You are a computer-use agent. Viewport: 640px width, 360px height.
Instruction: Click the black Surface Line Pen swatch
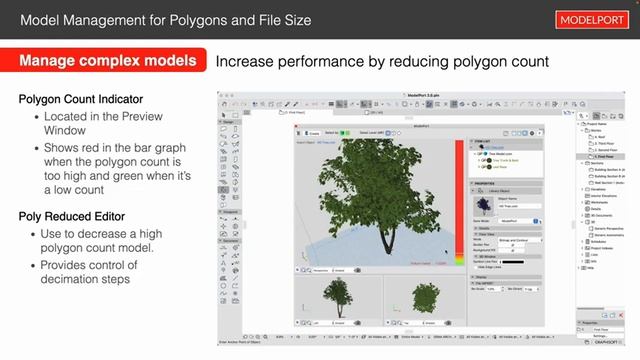tap(513, 262)
